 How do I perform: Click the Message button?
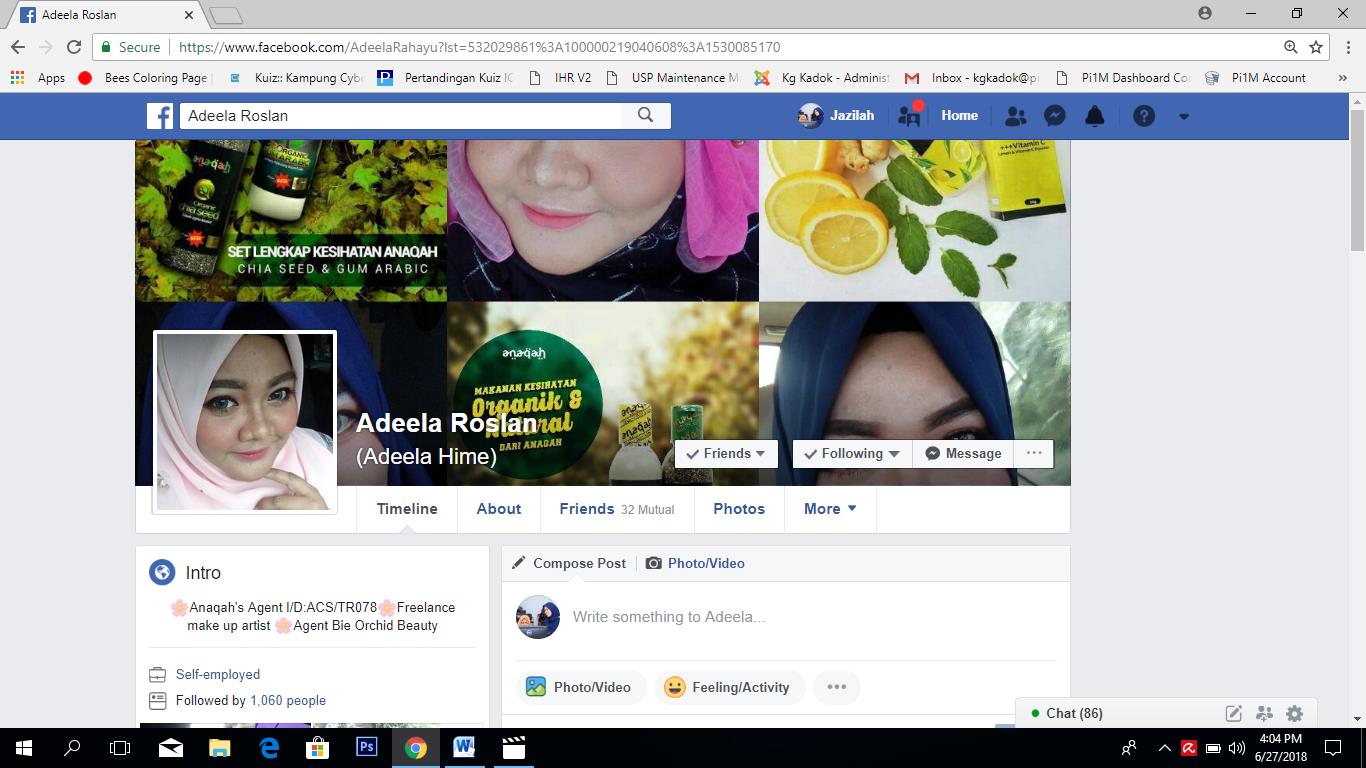(963, 453)
